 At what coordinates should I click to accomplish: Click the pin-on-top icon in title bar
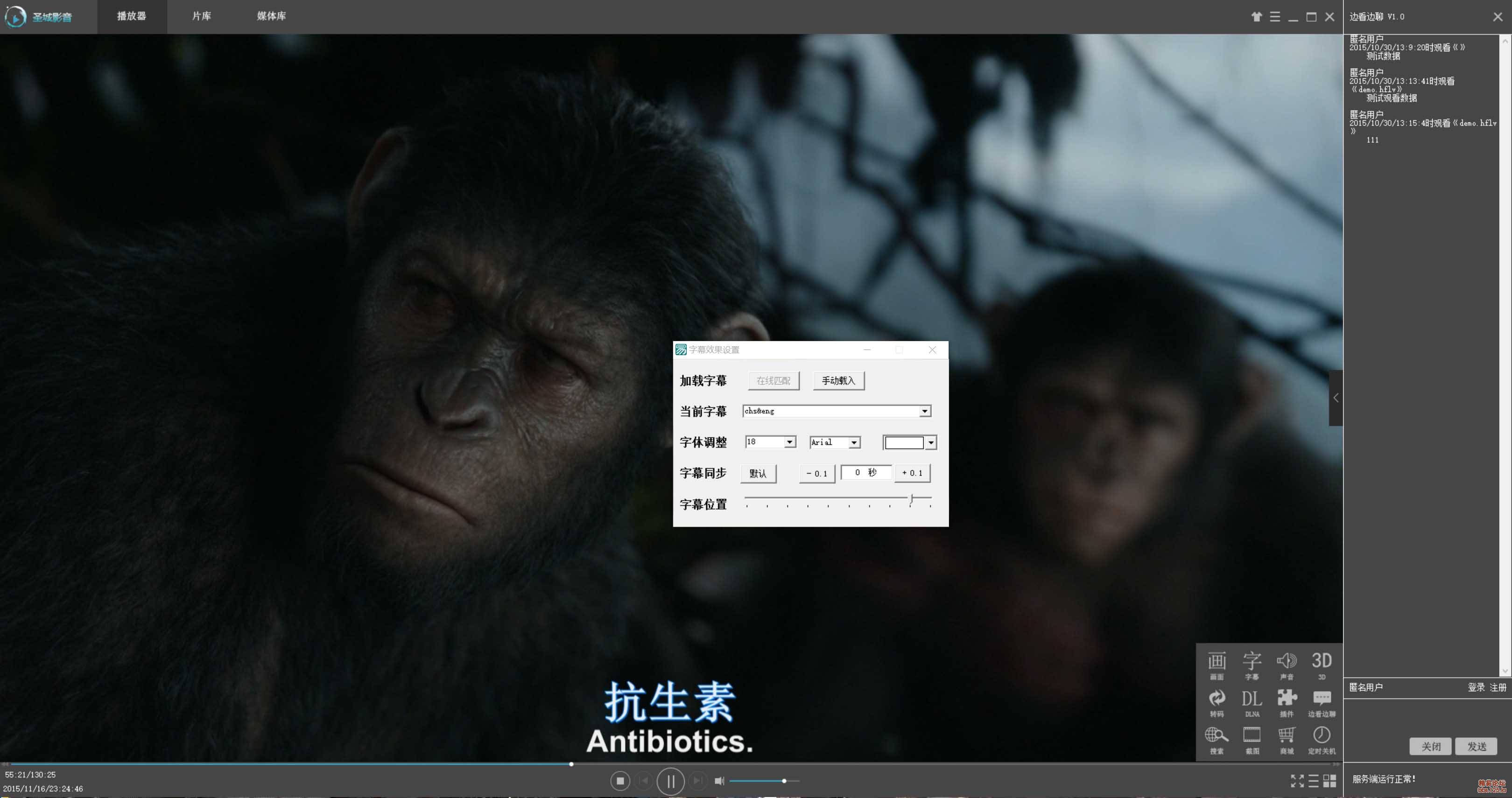[x=1256, y=16]
